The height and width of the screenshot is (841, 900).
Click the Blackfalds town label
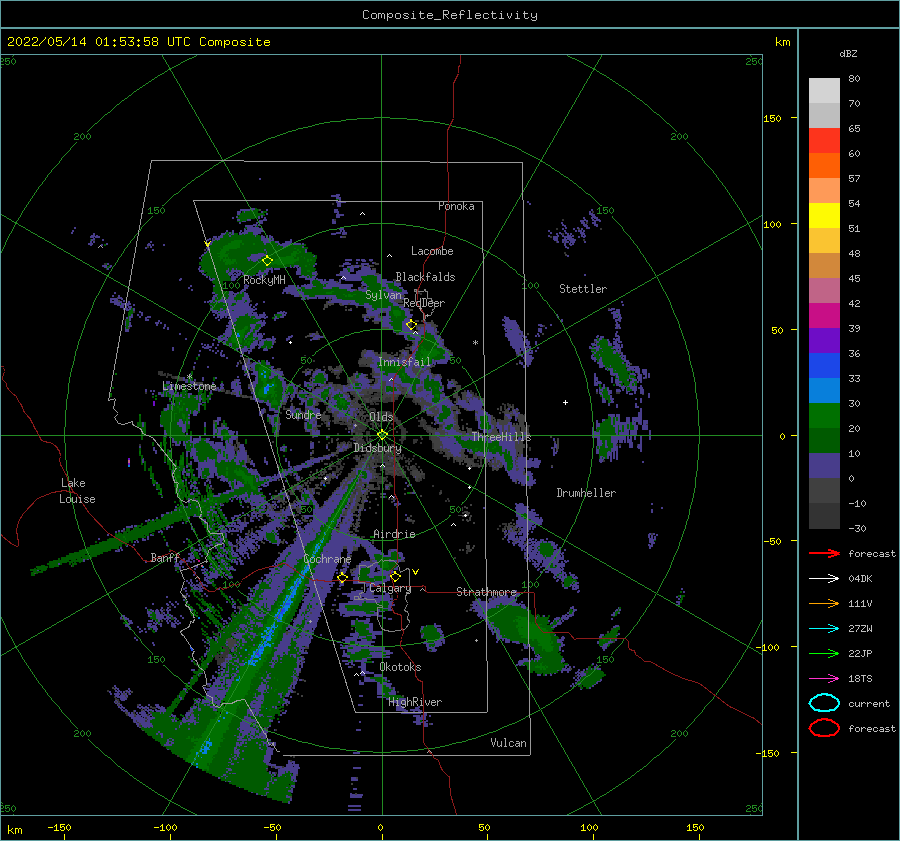425,277
